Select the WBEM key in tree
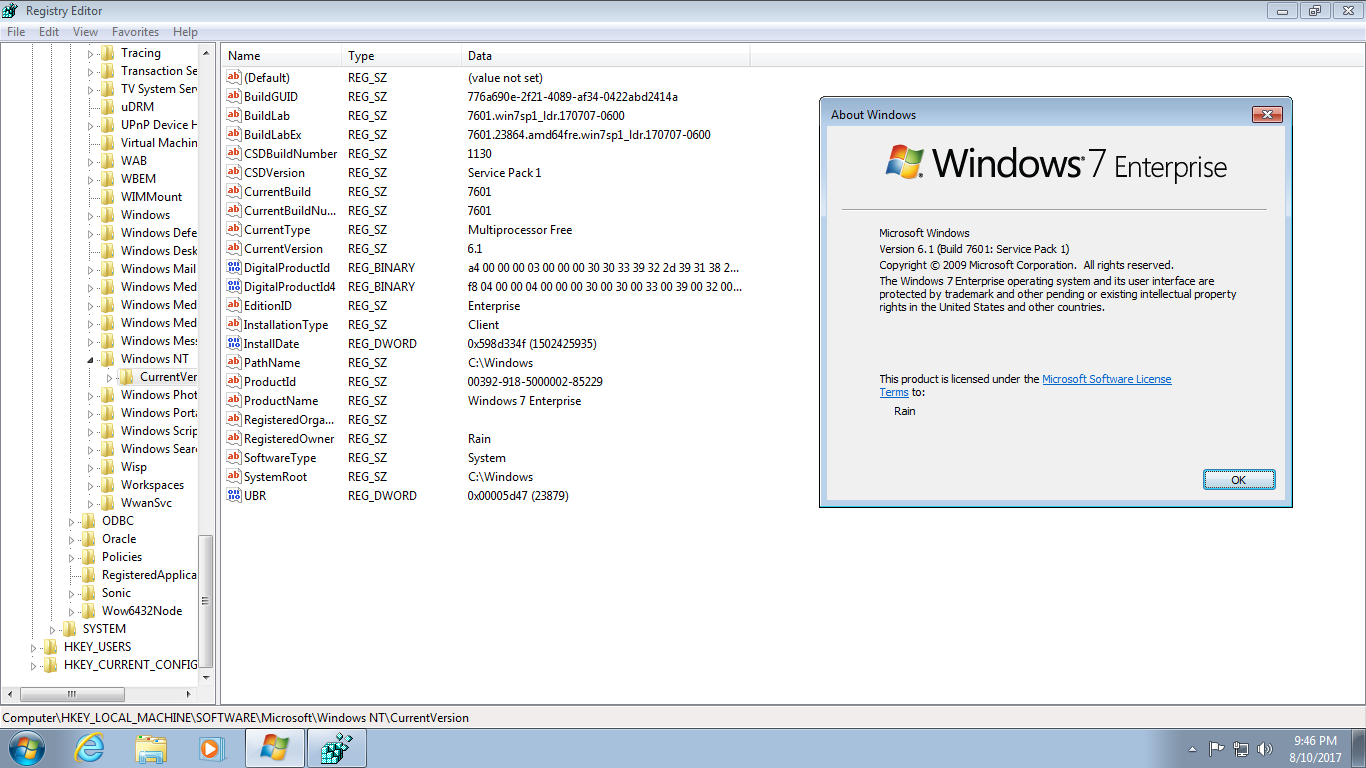Image resolution: width=1366 pixels, height=768 pixels. (139, 179)
